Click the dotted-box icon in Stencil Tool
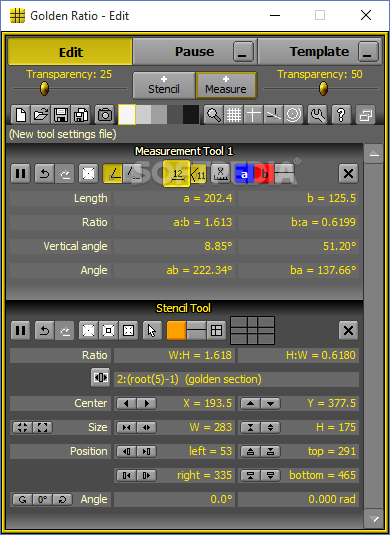Image resolution: width=390 pixels, height=535 pixels. [128, 330]
